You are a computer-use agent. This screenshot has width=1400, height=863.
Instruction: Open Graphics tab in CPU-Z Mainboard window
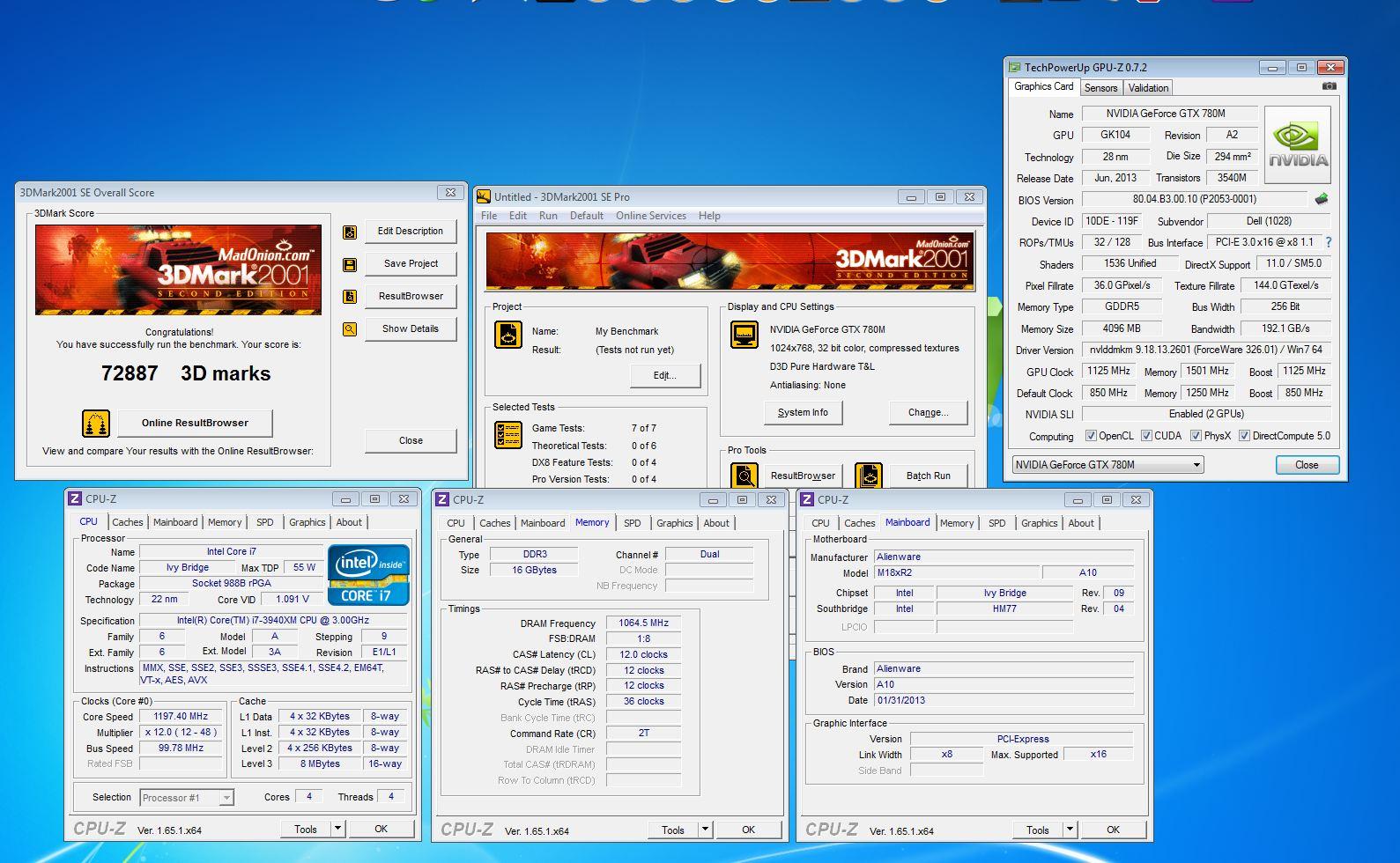point(1039,523)
